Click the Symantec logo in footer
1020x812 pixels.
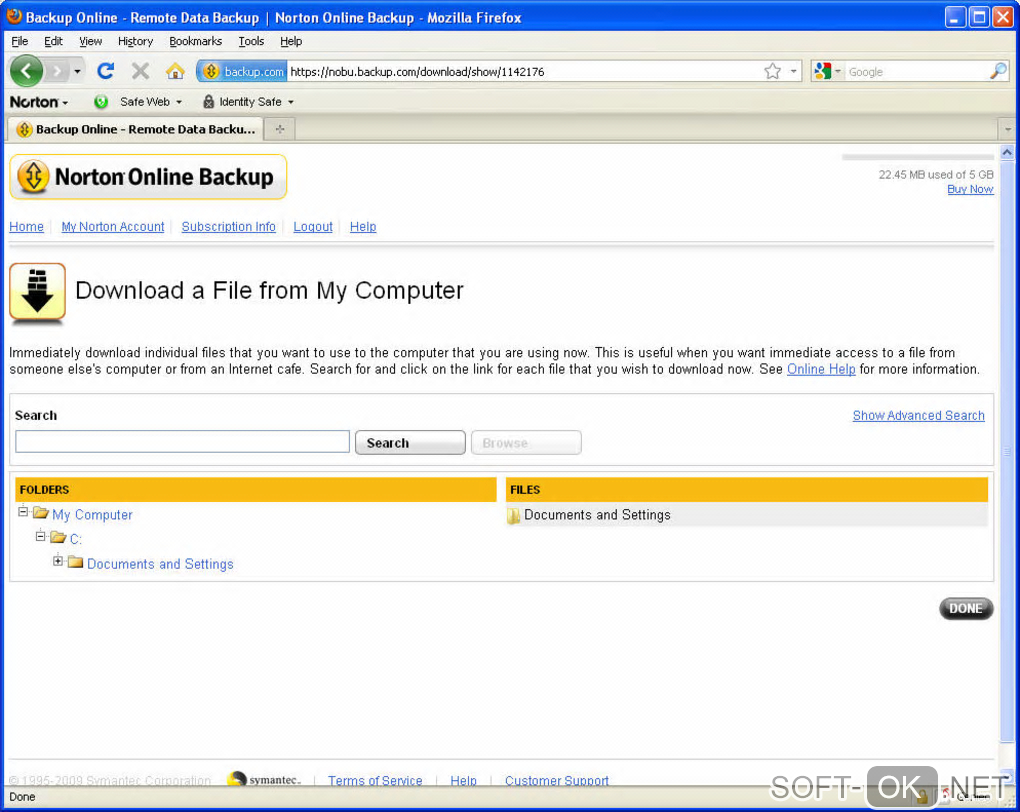(265, 779)
